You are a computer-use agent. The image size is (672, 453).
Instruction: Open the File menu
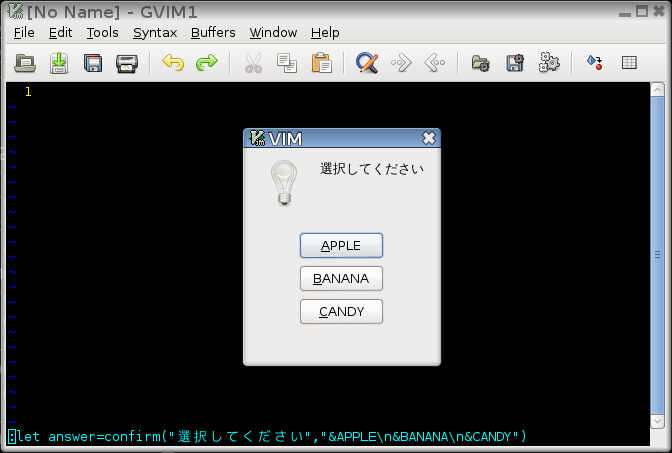click(x=24, y=33)
